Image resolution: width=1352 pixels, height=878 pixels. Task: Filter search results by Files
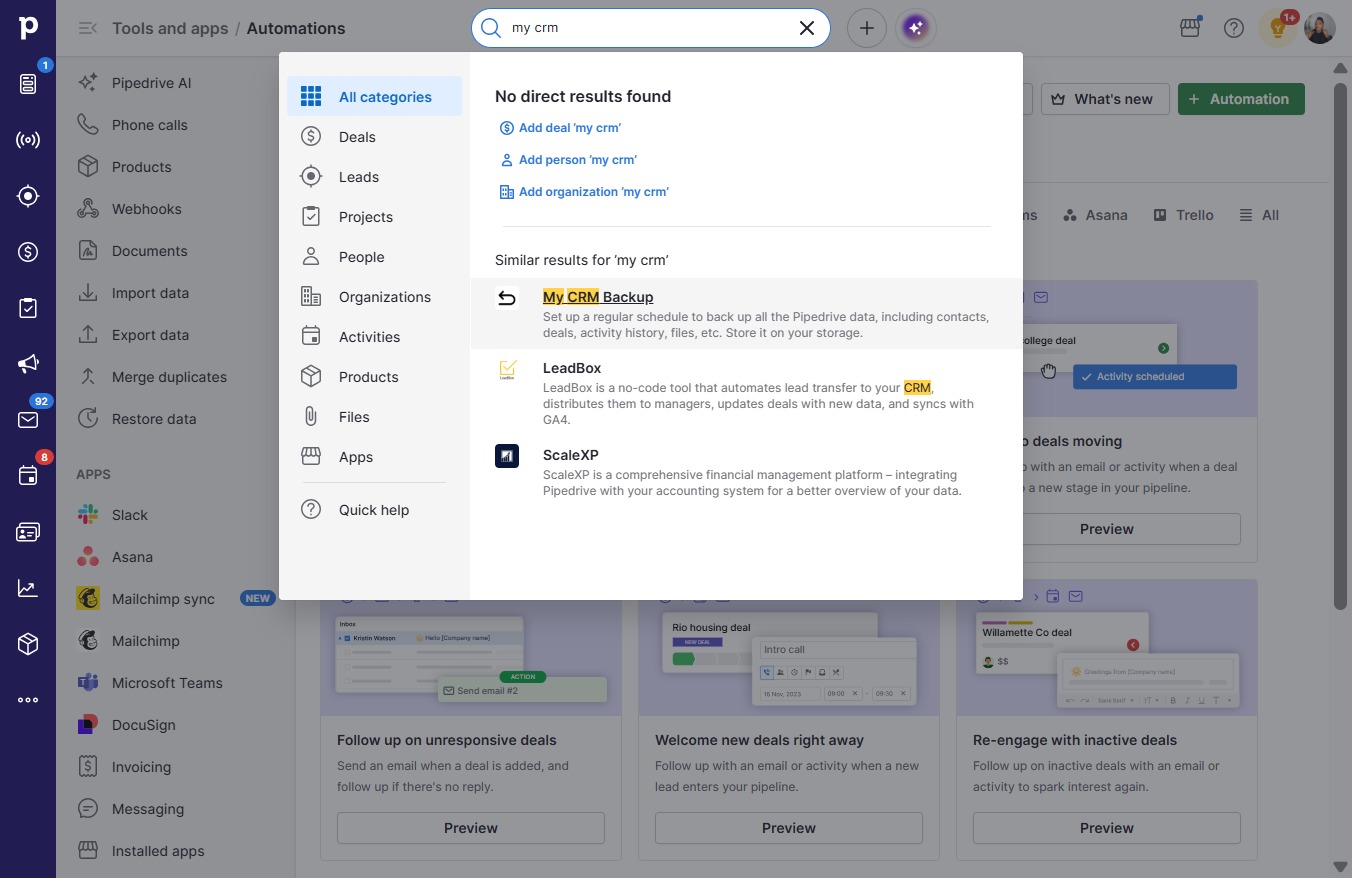click(374, 417)
